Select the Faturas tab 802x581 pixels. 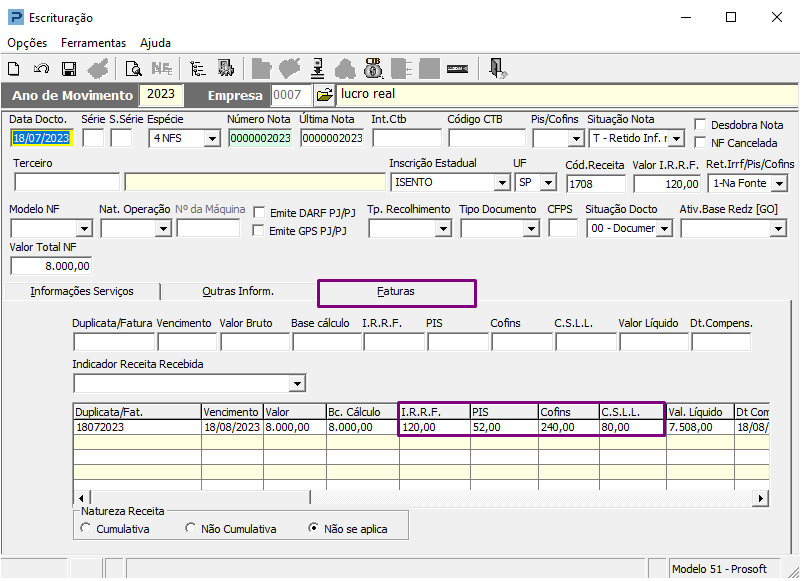pos(396,293)
